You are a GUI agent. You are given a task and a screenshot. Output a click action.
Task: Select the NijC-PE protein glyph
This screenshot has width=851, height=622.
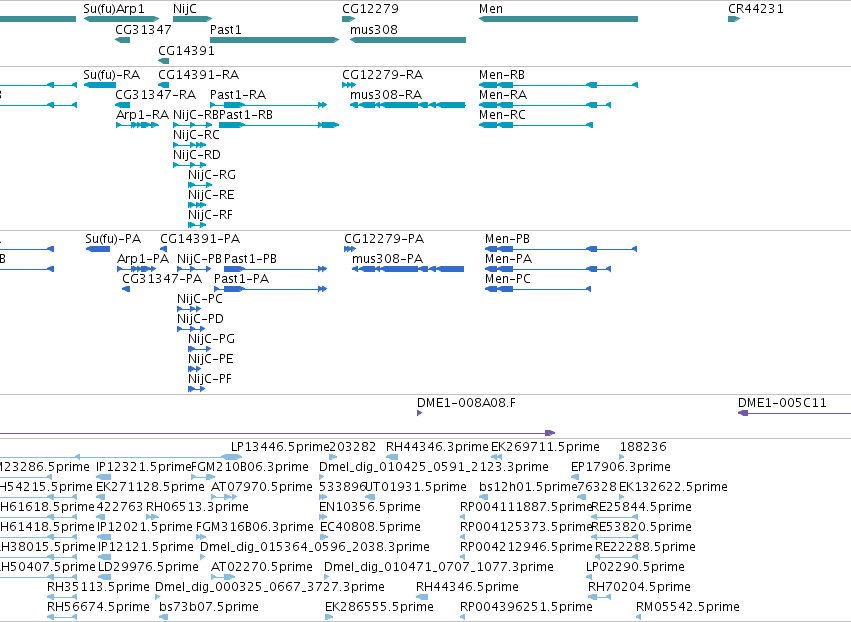pyautogui.click(x=195, y=369)
